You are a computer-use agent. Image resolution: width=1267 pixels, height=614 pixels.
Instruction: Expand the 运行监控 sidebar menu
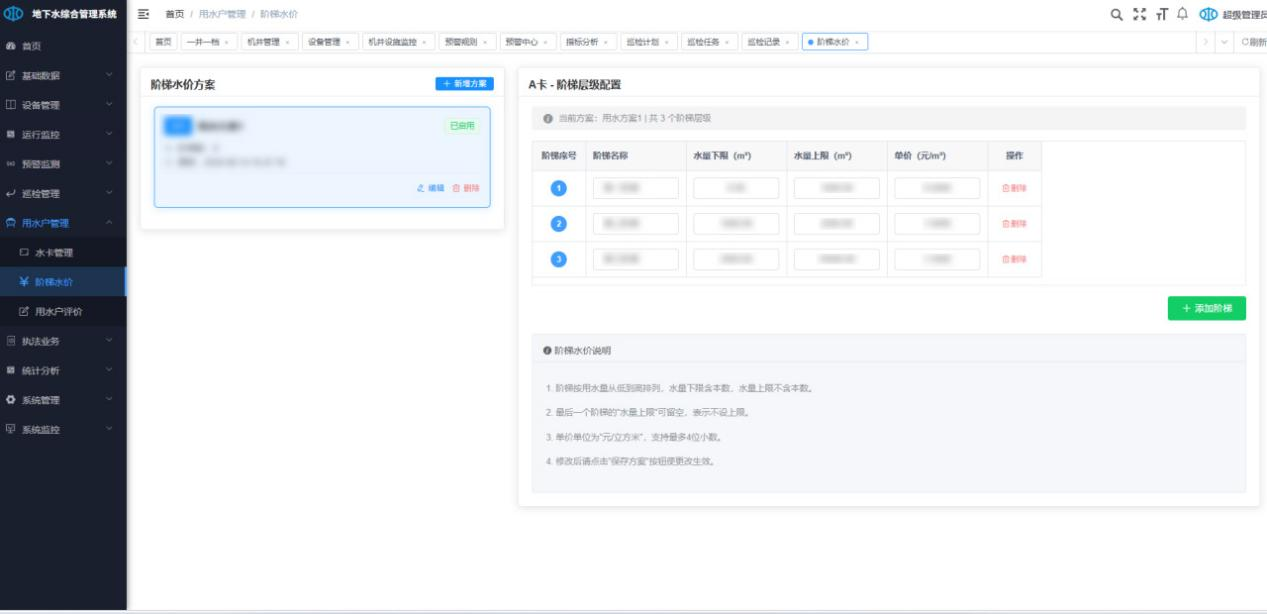pyautogui.click(x=109, y=134)
